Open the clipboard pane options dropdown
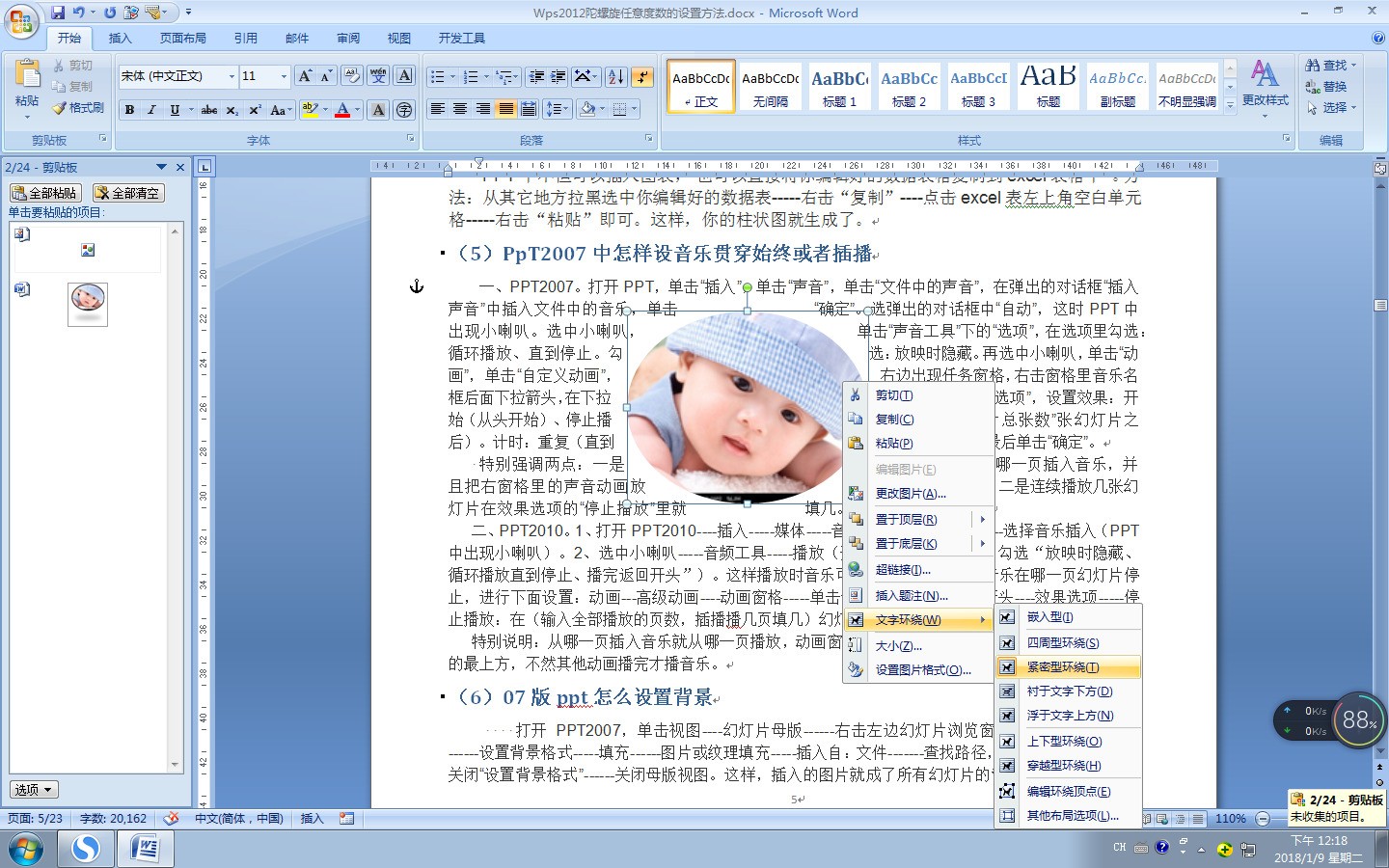The width and height of the screenshot is (1389, 868). 161,167
